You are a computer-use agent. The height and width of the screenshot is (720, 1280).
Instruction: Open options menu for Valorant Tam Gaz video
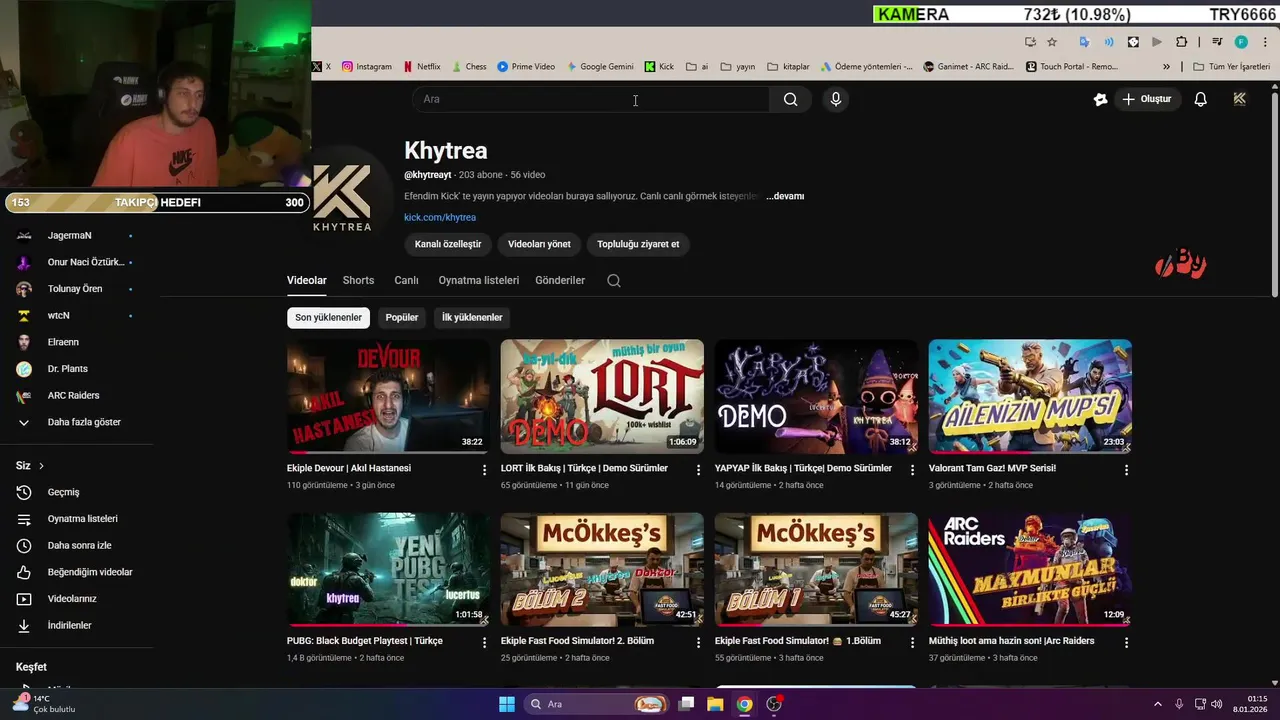coord(1126,470)
